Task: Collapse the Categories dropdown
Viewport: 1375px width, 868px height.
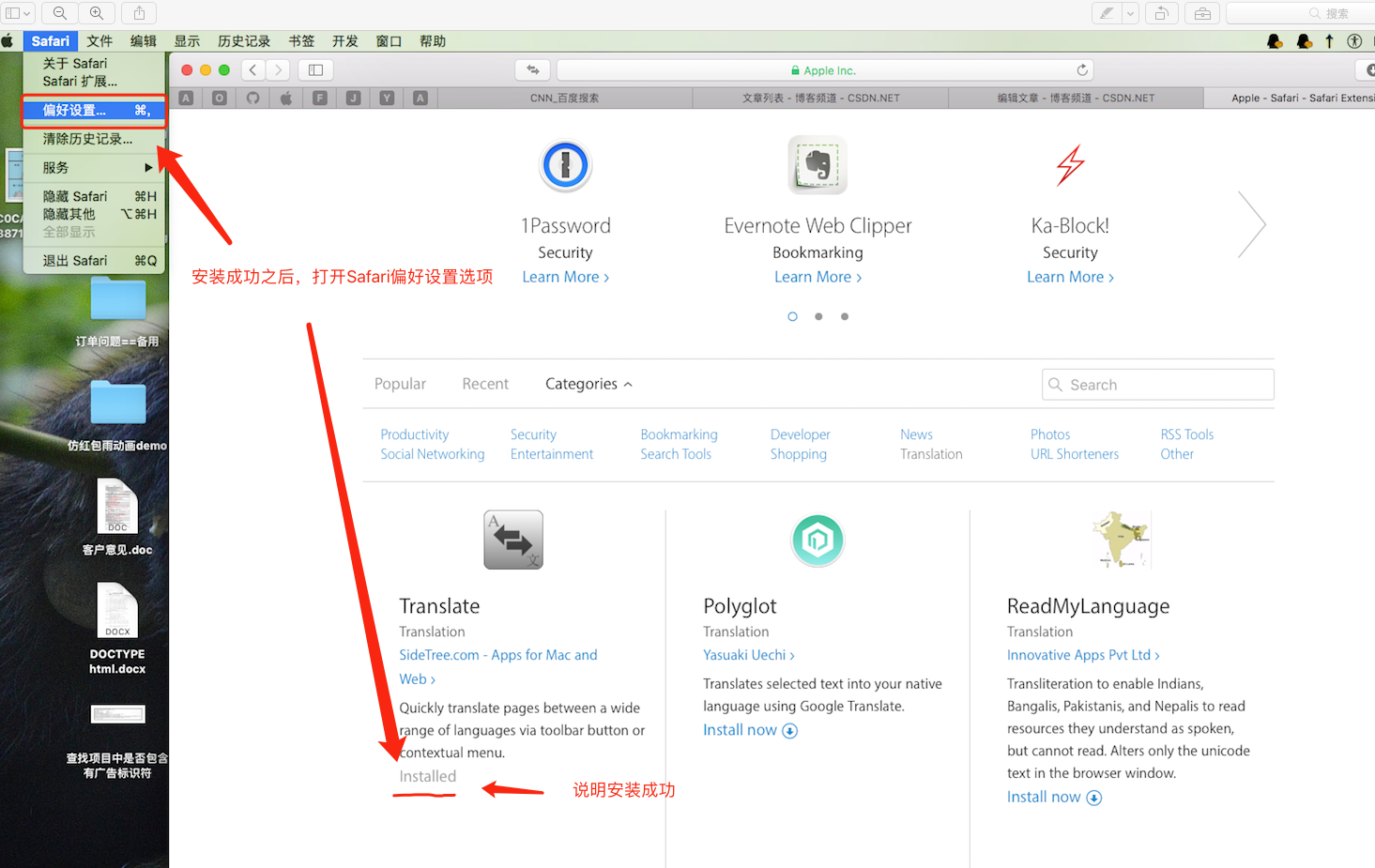Action: click(x=588, y=384)
